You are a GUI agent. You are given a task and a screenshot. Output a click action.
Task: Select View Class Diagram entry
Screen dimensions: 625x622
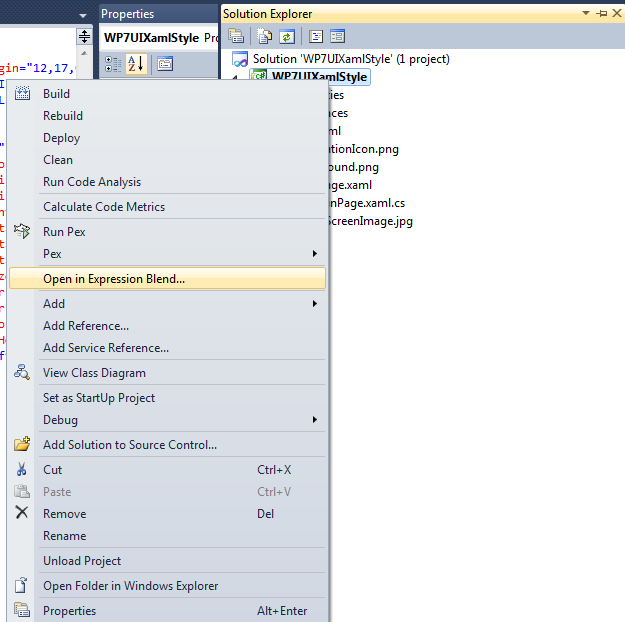coord(167,373)
